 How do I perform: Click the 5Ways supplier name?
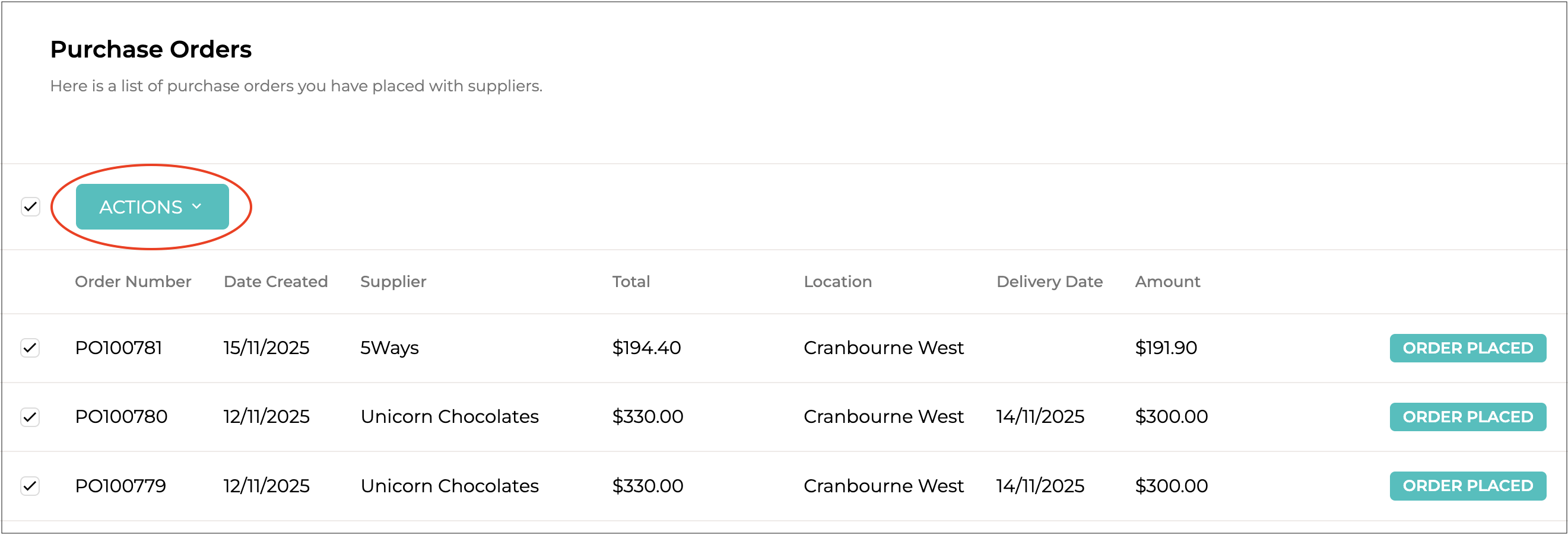(389, 348)
